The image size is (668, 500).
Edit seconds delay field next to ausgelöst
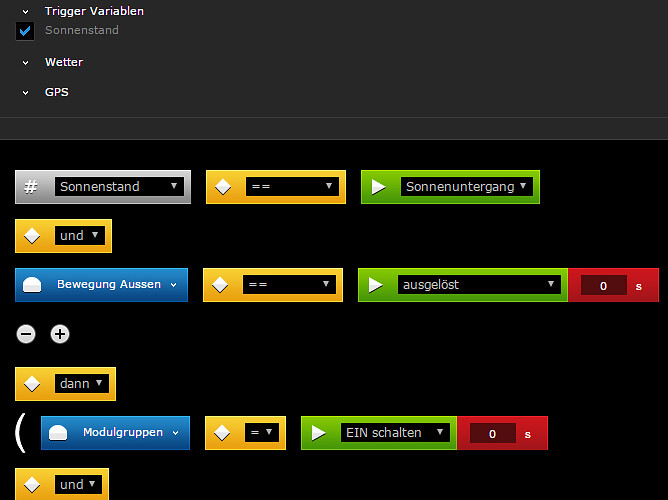point(604,285)
